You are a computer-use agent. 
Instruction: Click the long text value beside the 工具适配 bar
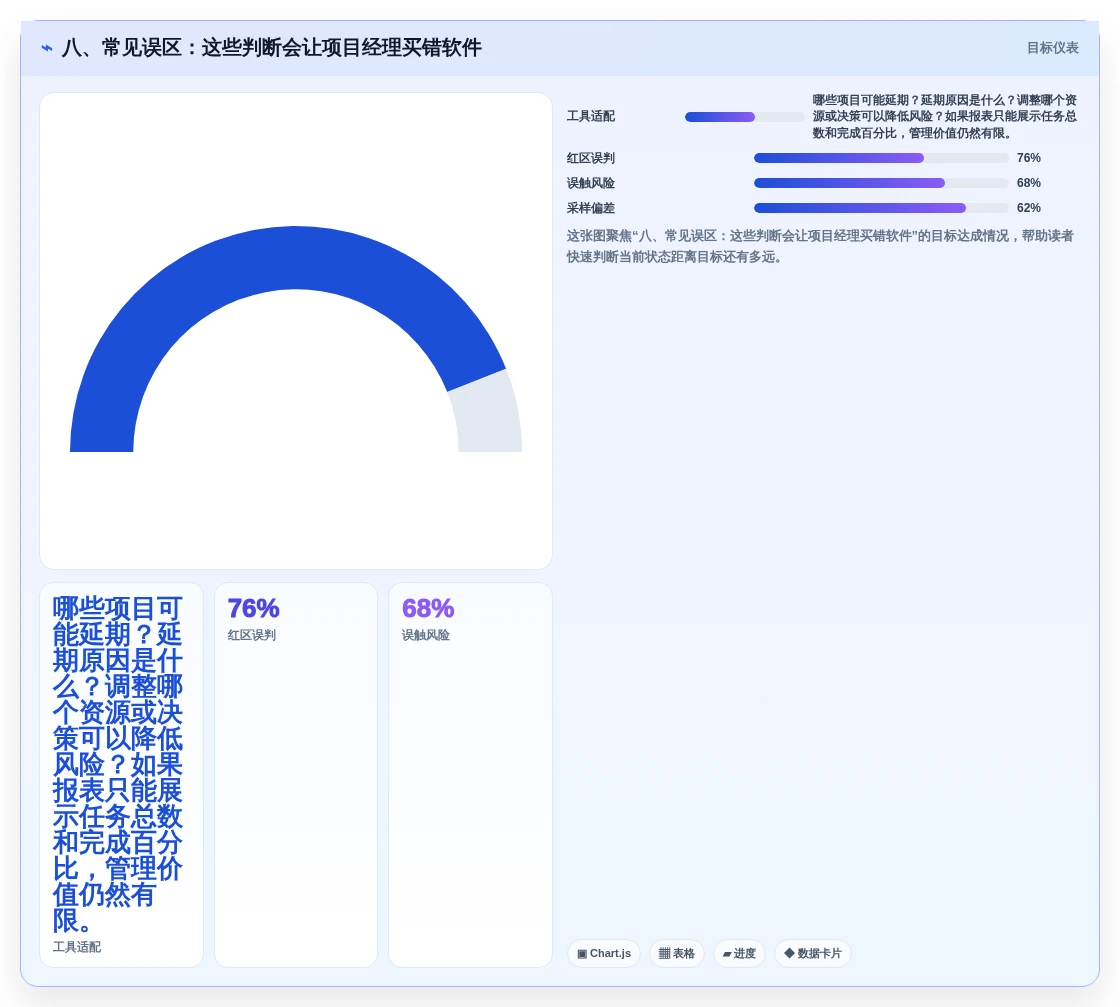click(945, 116)
